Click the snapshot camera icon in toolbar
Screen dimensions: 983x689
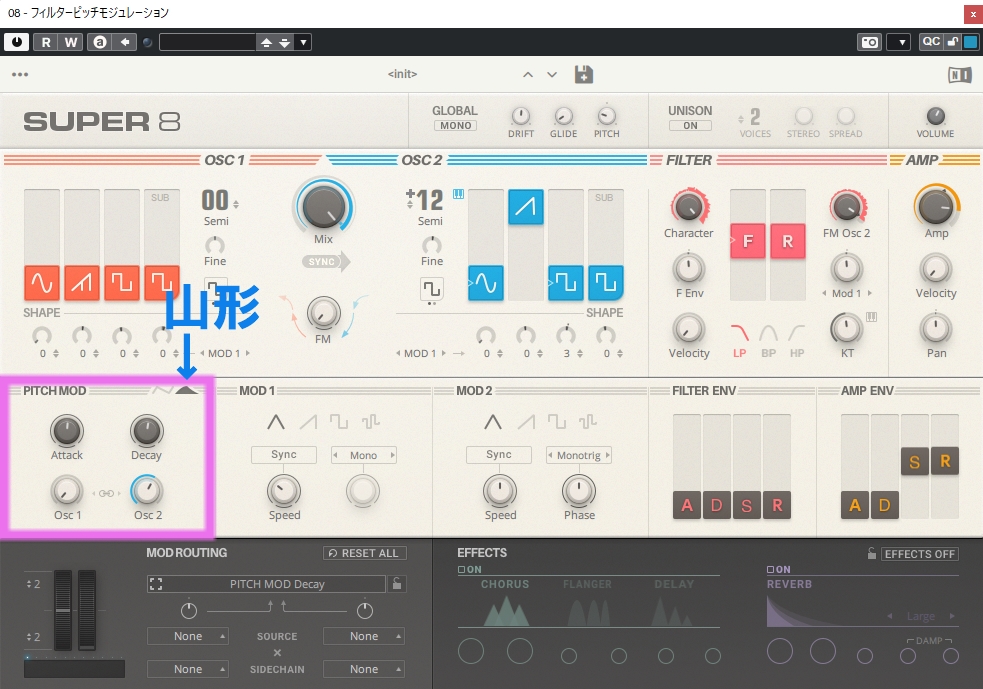pos(869,42)
